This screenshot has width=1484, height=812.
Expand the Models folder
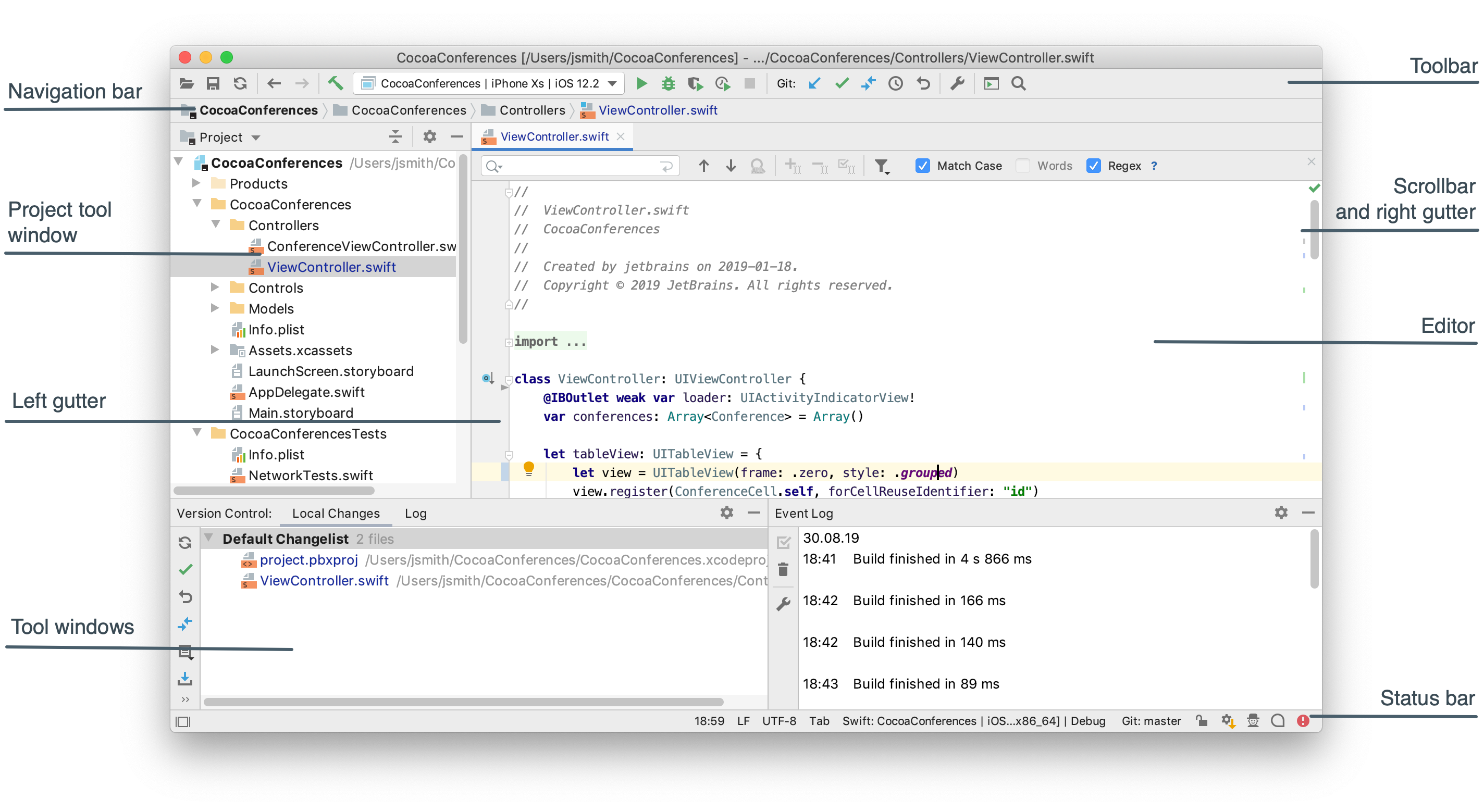(x=215, y=307)
